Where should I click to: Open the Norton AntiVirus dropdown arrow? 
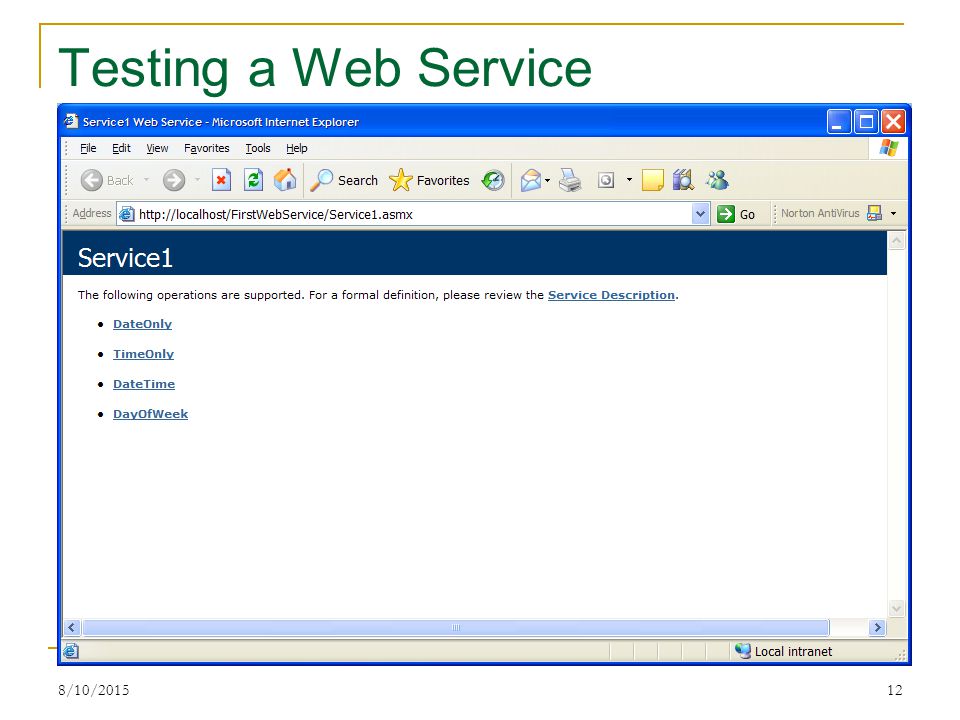pyautogui.click(x=893, y=213)
